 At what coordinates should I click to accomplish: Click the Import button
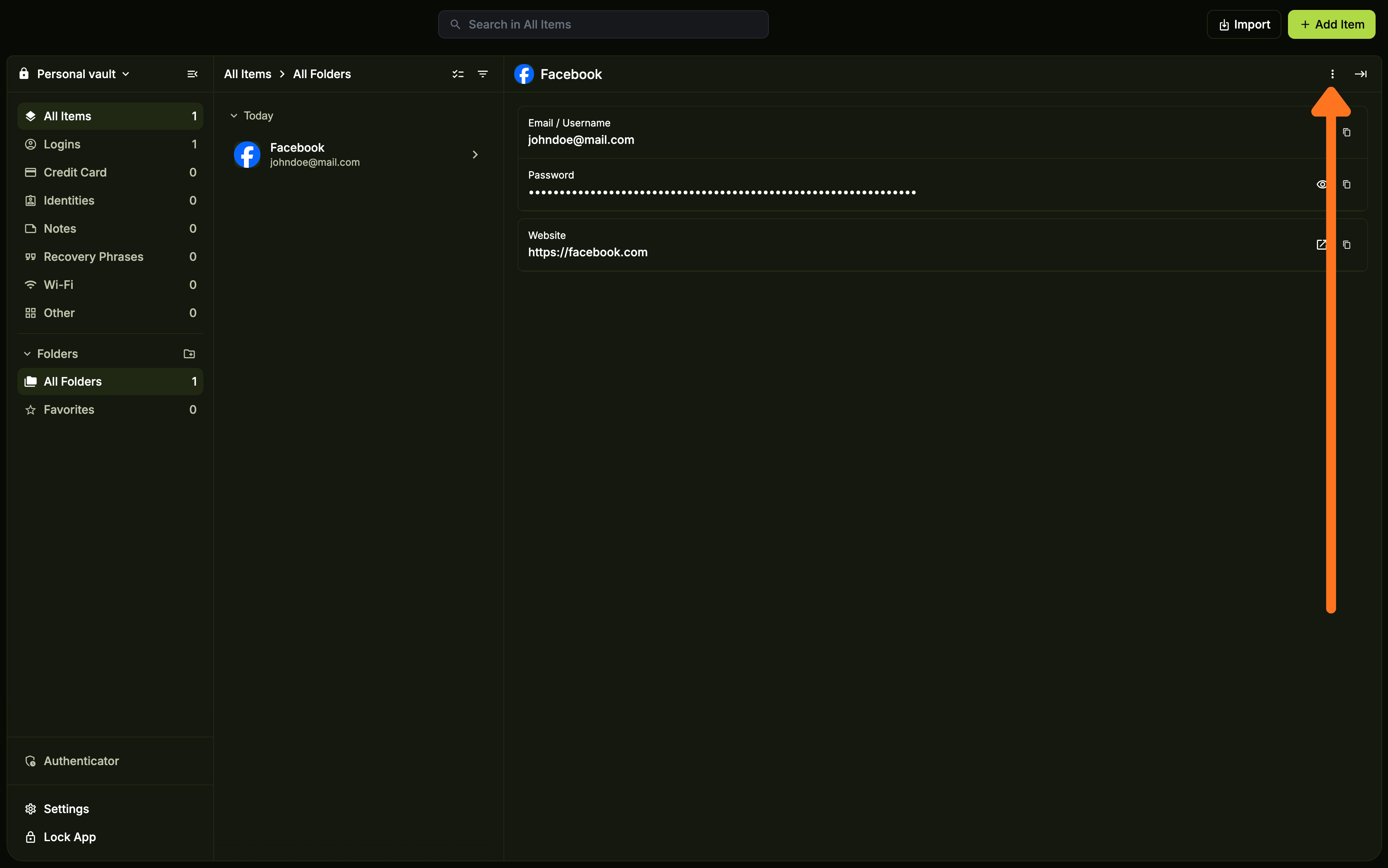(1243, 25)
